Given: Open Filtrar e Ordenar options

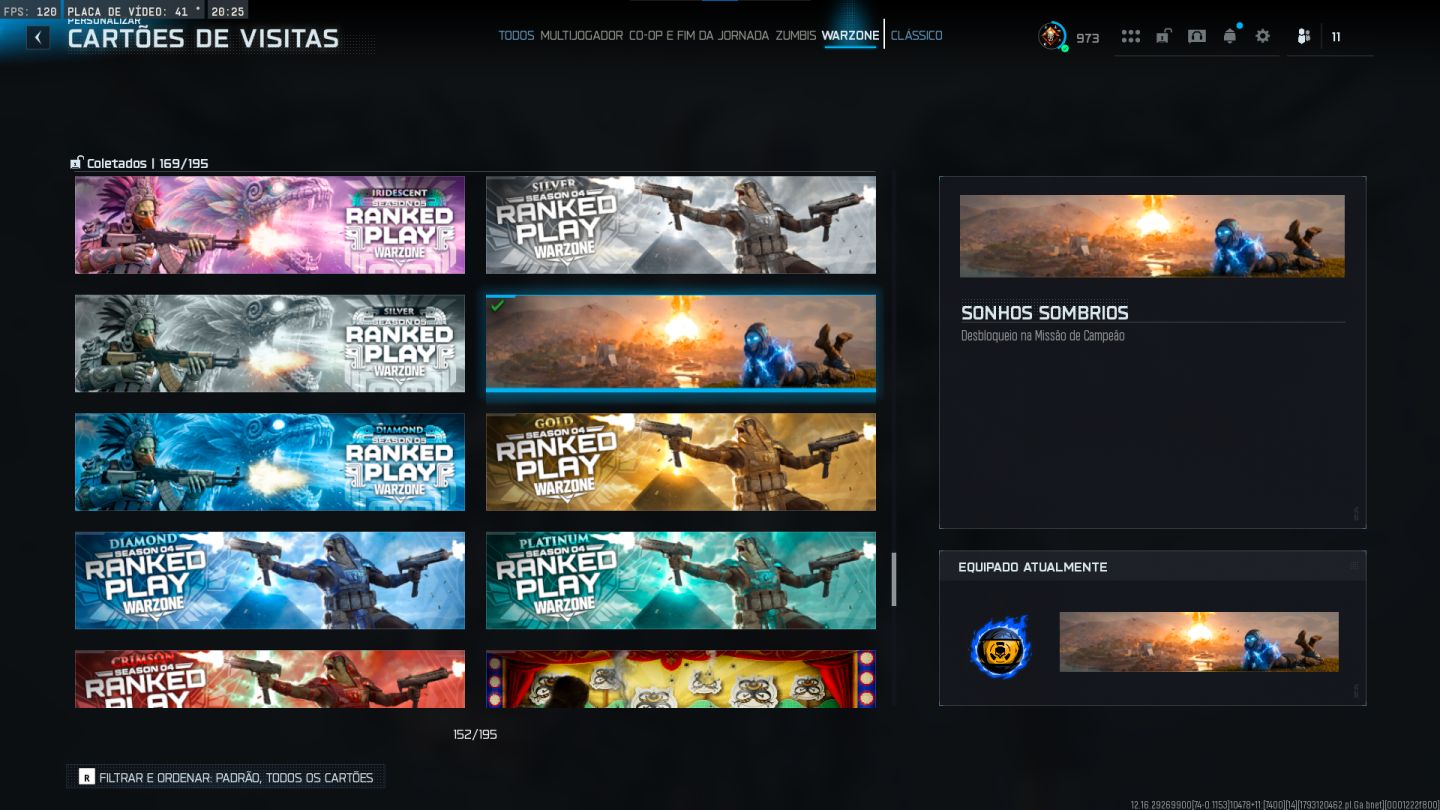Looking at the screenshot, I should [x=226, y=777].
